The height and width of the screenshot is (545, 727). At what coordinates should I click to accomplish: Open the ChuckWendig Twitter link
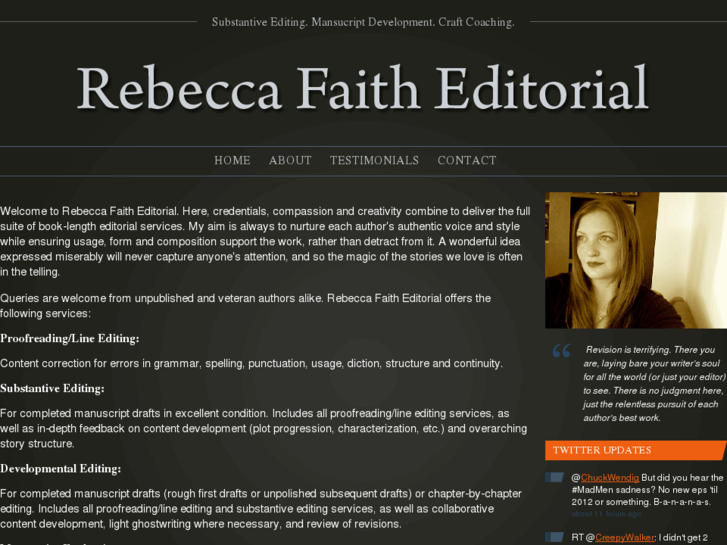[610, 478]
